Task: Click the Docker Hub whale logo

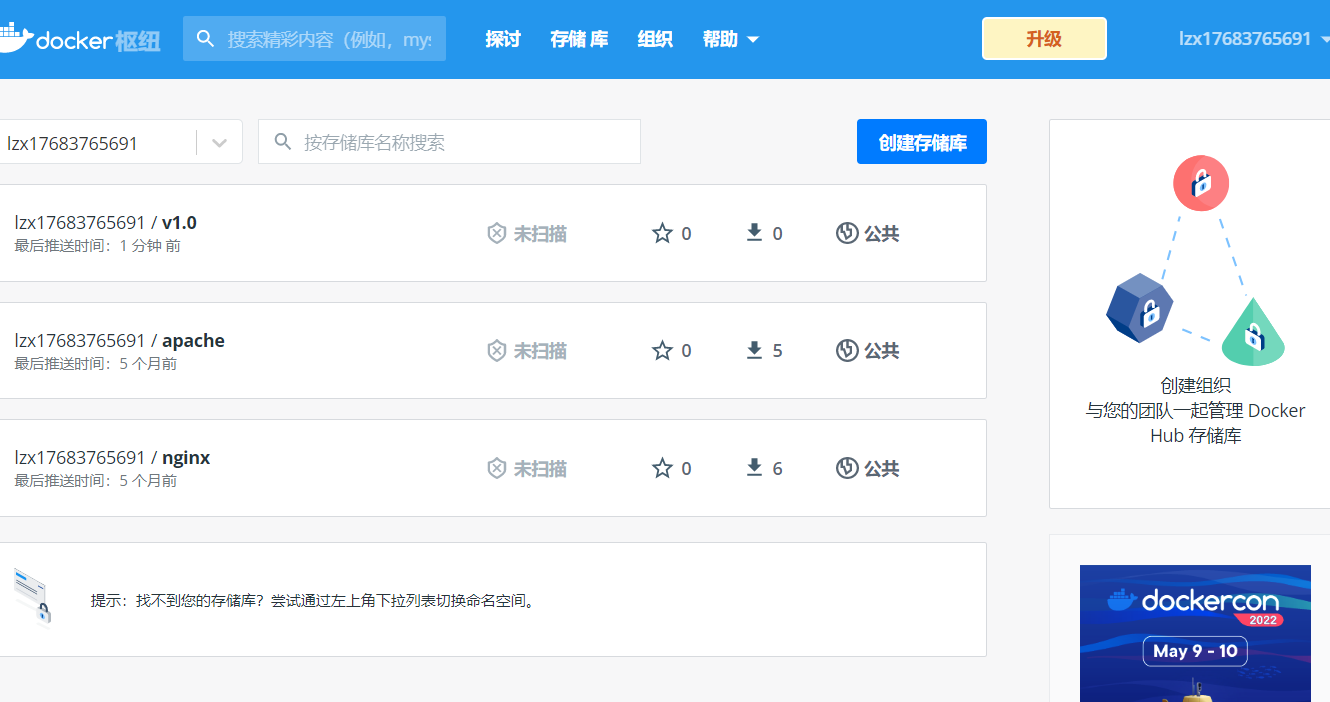Action: [x=15, y=37]
